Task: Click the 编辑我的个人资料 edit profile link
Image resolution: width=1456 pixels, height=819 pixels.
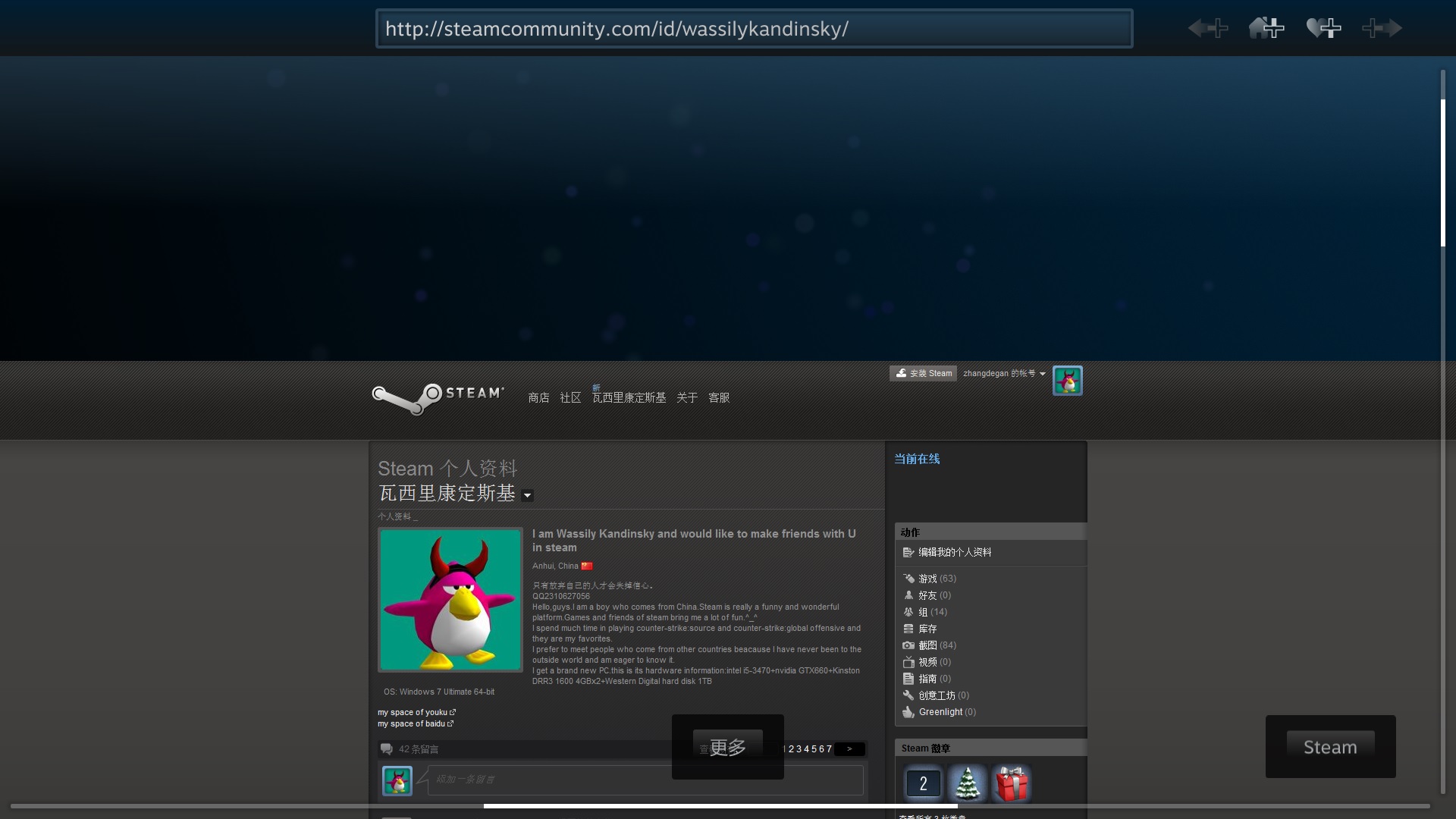Action: click(955, 553)
